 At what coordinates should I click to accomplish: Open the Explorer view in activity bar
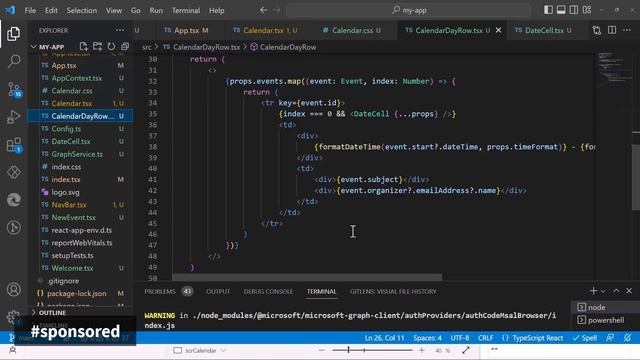point(13,33)
